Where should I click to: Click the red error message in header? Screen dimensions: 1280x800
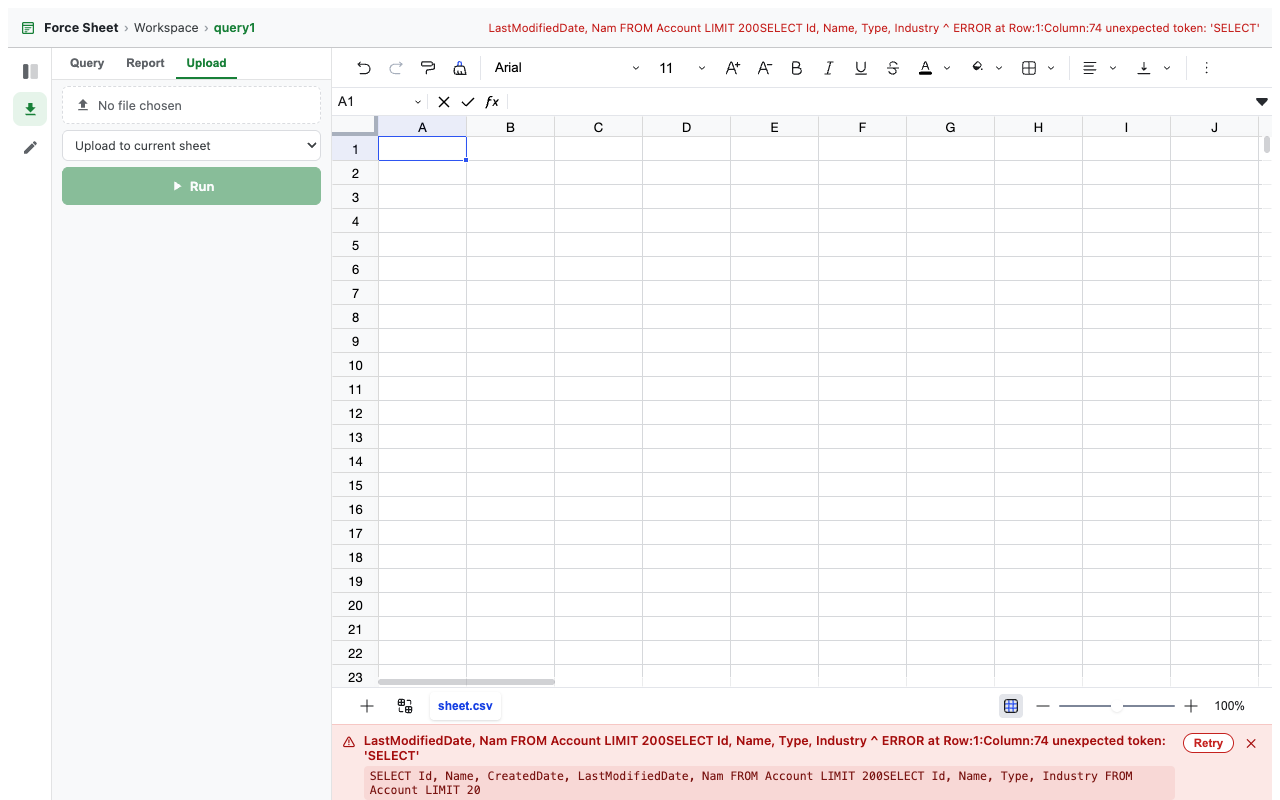tap(874, 28)
